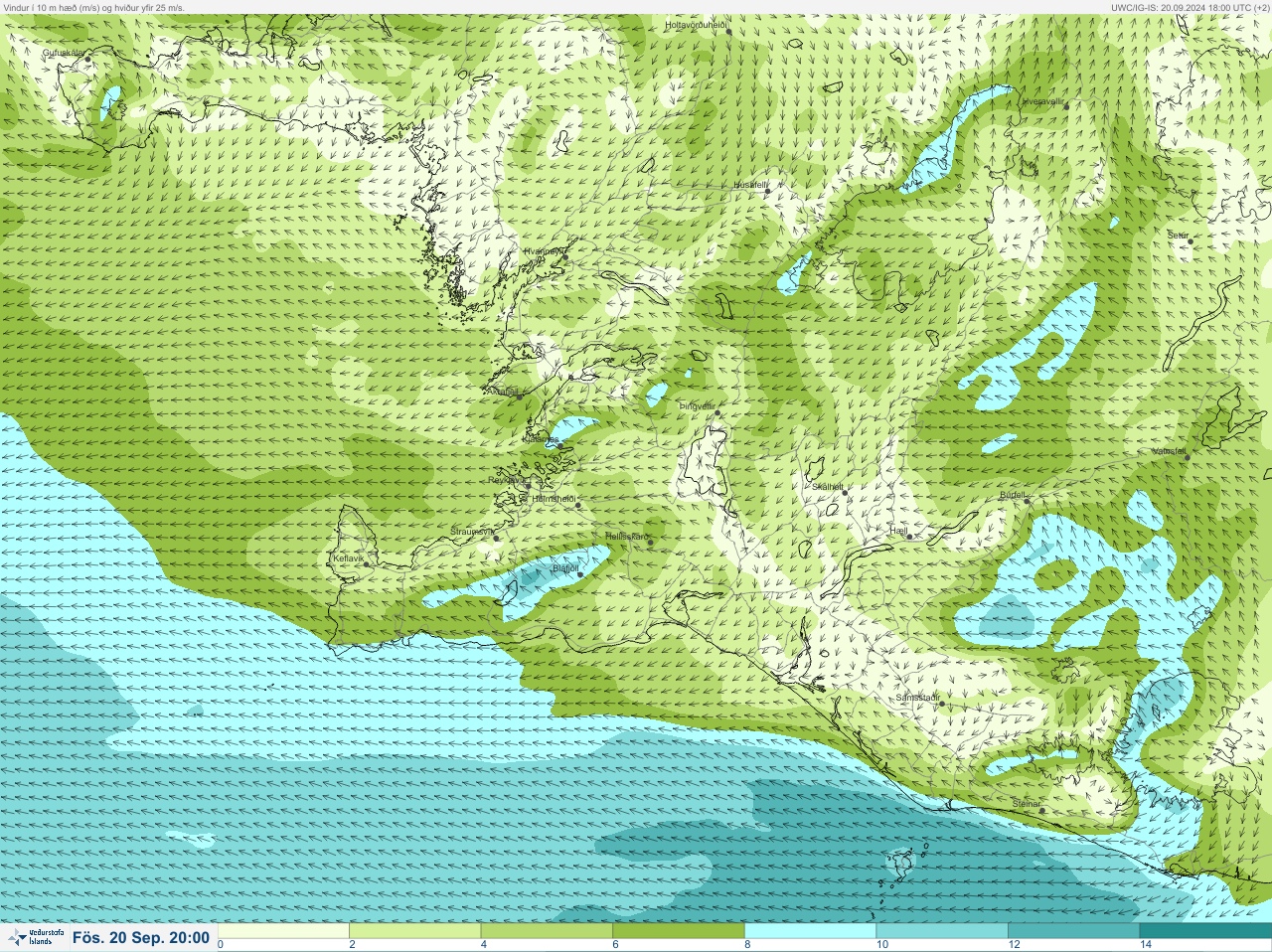The width and height of the screenshot is (1272, 952).
Task: Click the Þingvellir station label
Action: tap(697, 406)
